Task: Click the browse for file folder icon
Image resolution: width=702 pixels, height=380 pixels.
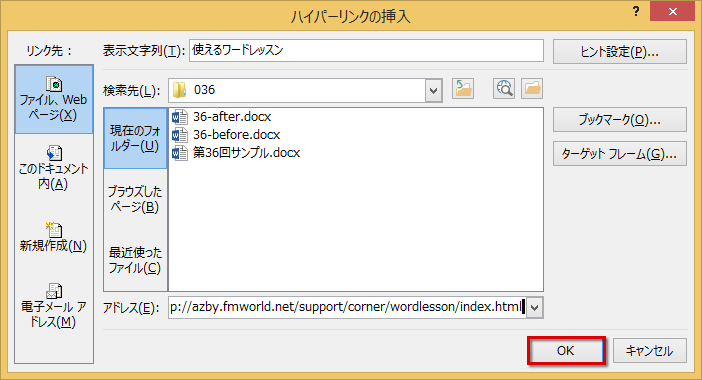Action: 532,88
